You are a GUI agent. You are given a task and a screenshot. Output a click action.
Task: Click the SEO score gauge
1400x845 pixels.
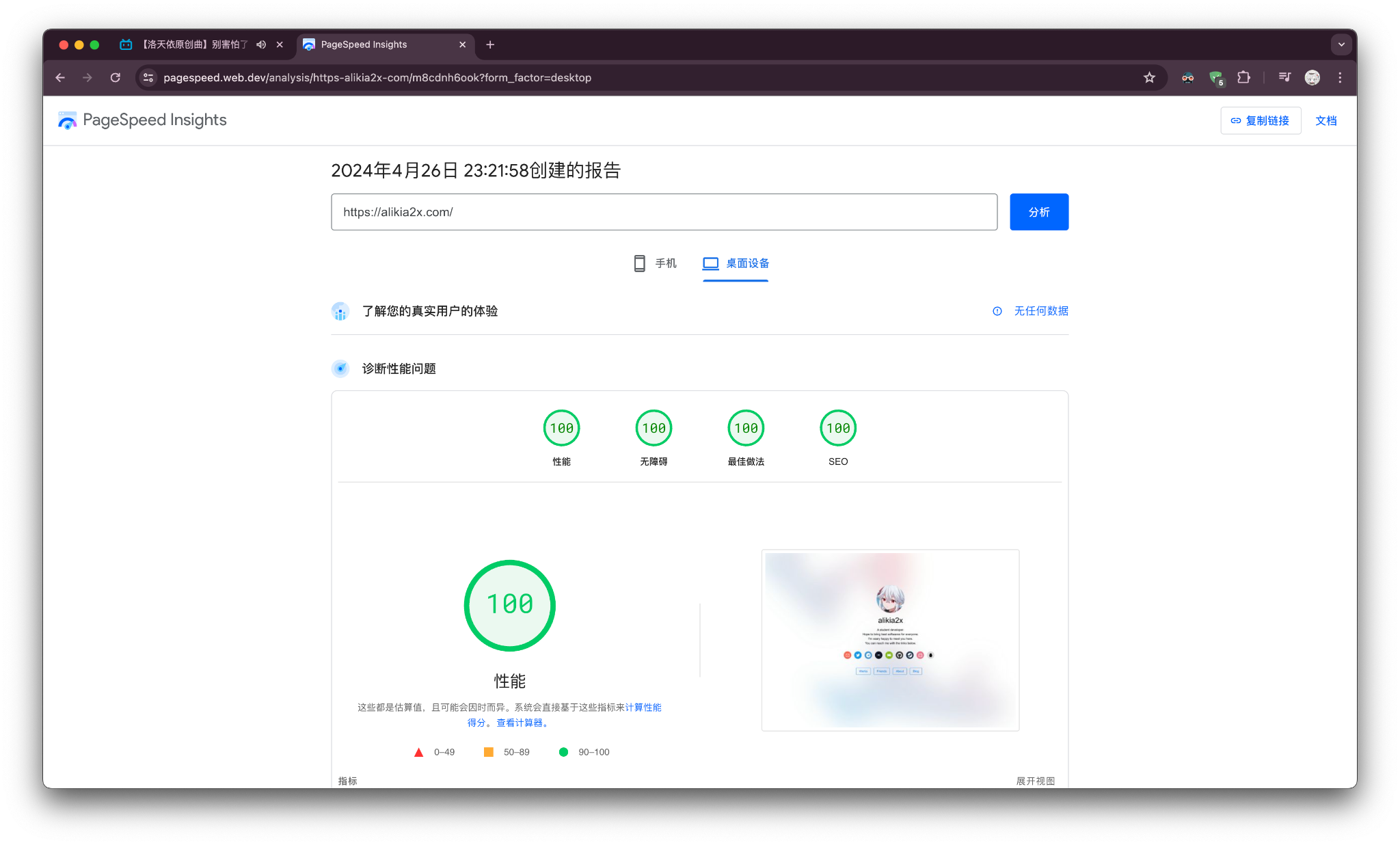[838, 428]
